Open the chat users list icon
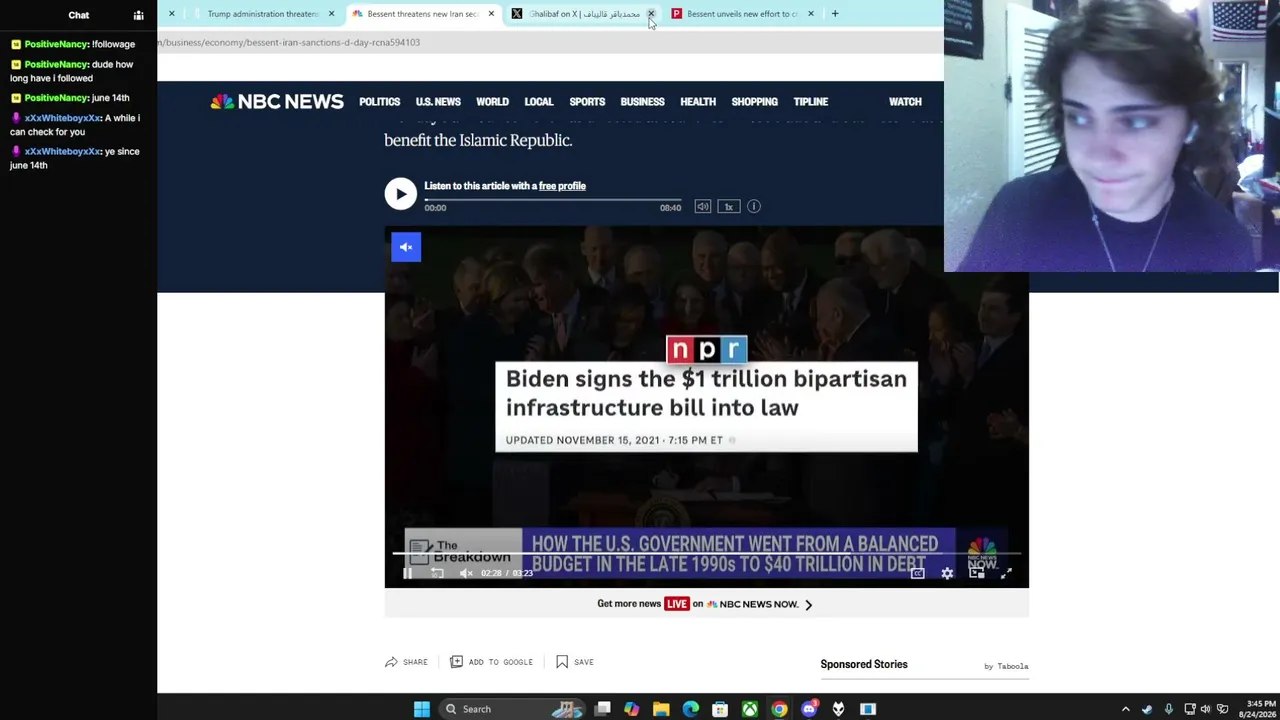This screenshot has width=1280, height=720. click(x=139, y=15)
